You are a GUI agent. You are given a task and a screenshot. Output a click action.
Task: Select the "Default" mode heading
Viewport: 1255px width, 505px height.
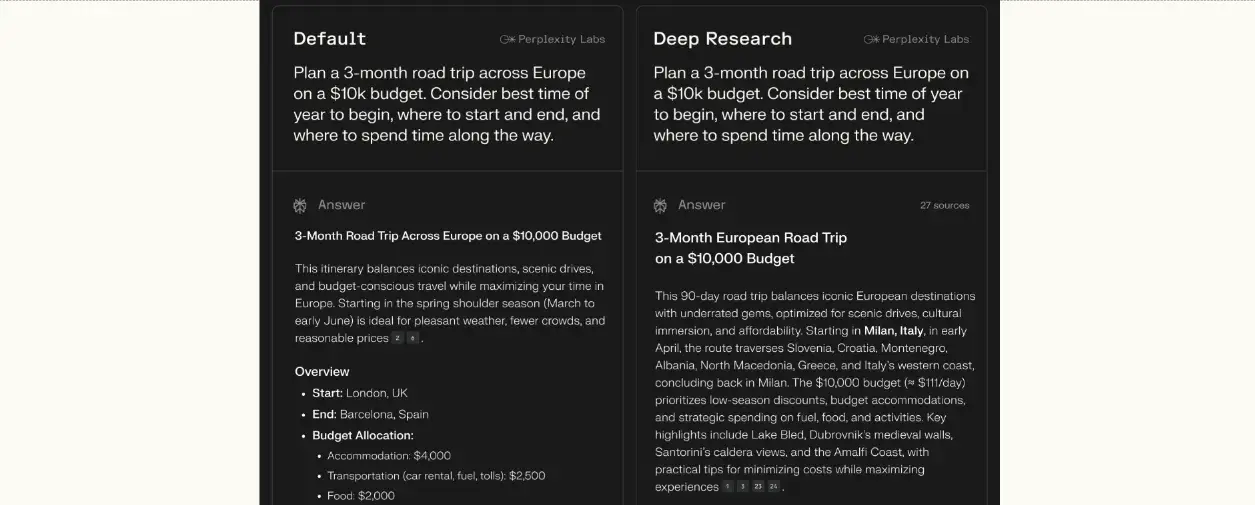point(330,39)
